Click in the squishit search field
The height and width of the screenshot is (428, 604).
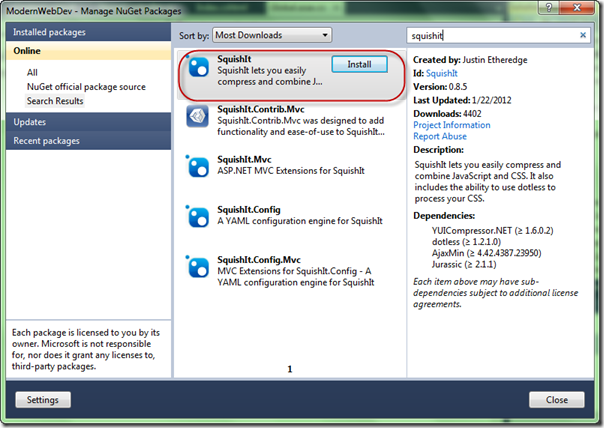490,36
